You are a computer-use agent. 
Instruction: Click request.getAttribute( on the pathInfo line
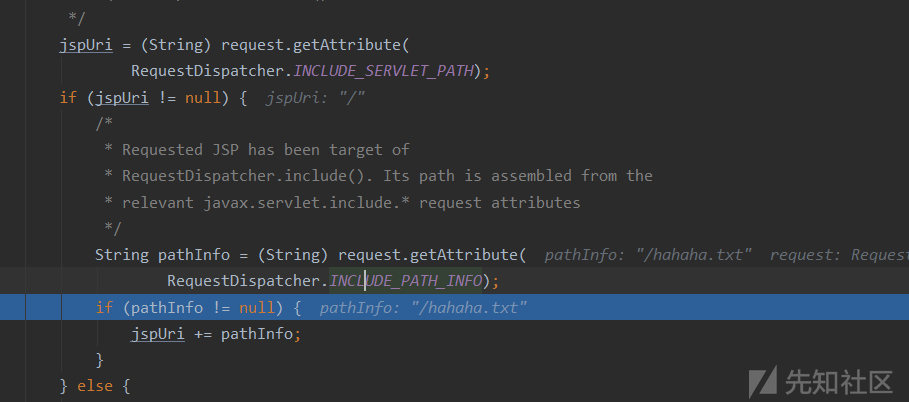coord(432,255)
